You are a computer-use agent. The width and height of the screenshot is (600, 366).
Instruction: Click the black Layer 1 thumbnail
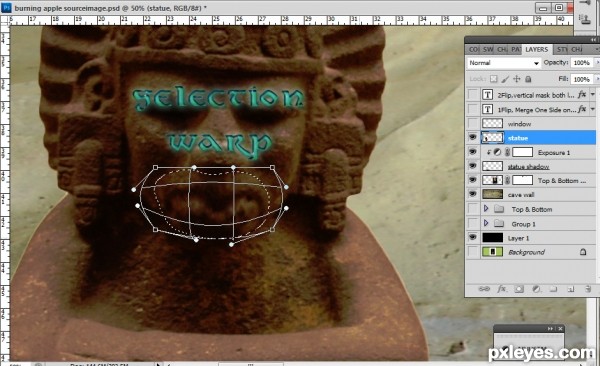[492, 238]
